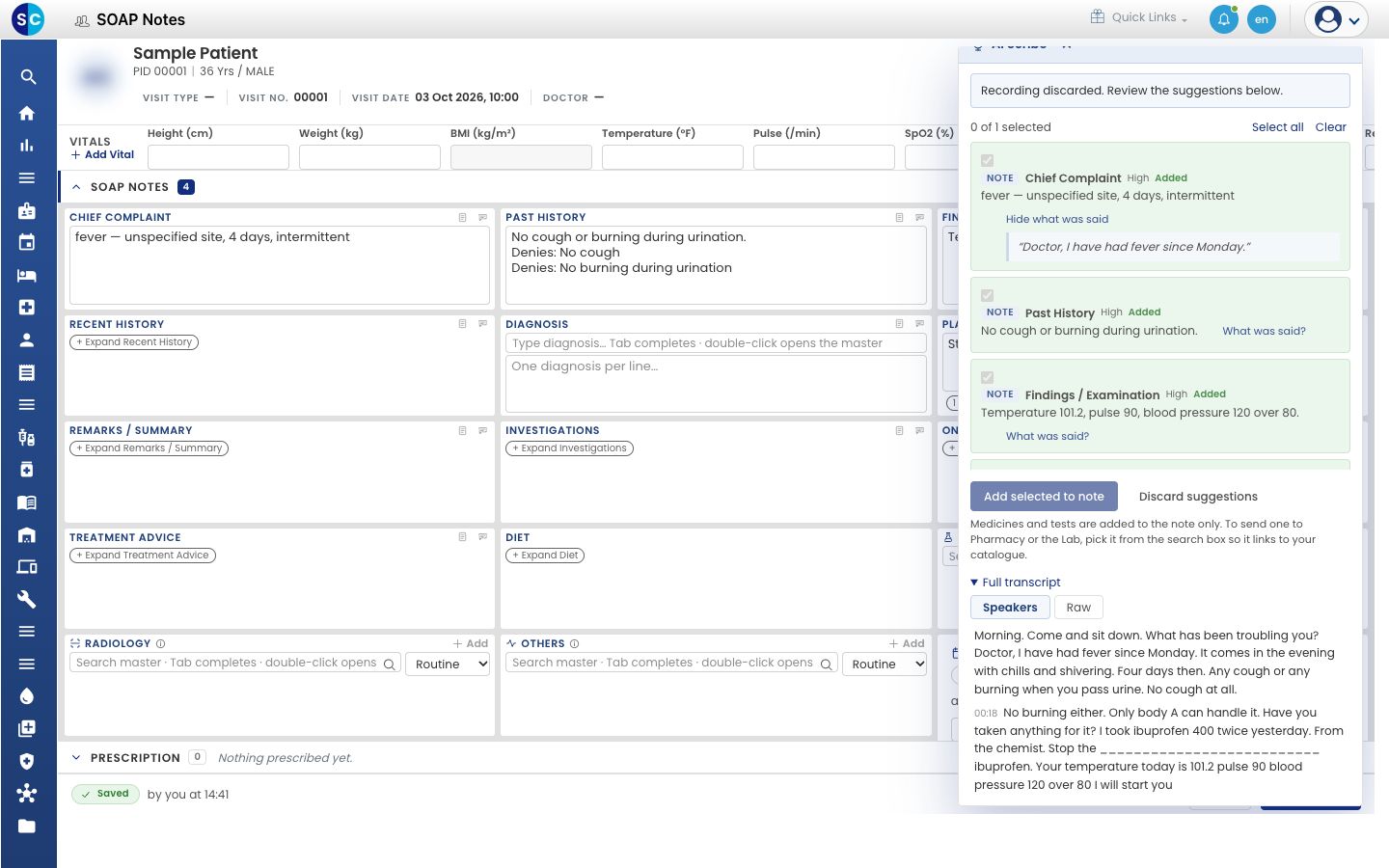The image size is (1389, 868).
Task: Go to the home icon in sidebar
Action: [27, 113]
